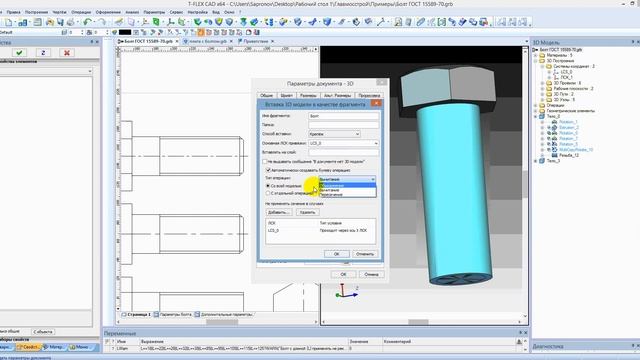Image resolution: width=640 pixels, height=360 pixels.
Task: Click pin icon of 3D Модель panel
Action: pos(633,42)
